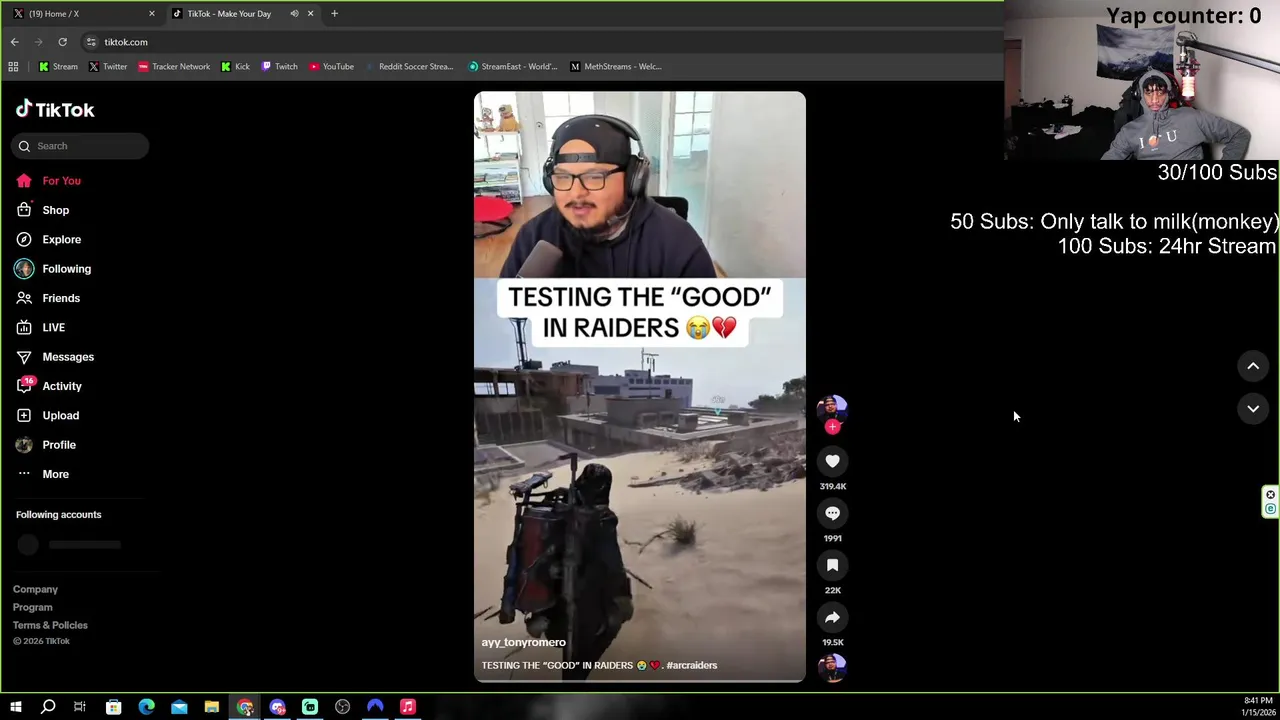The width and height of the screenshot is (1280, 720).
Task: Open the Windows Start menu
Action: [x=15, y=707]
